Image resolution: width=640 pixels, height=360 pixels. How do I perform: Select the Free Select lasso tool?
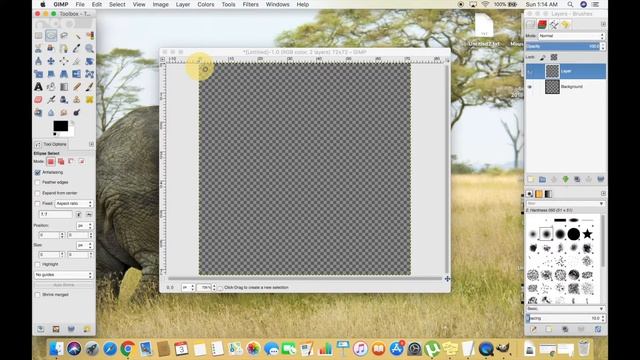(64, 36)
